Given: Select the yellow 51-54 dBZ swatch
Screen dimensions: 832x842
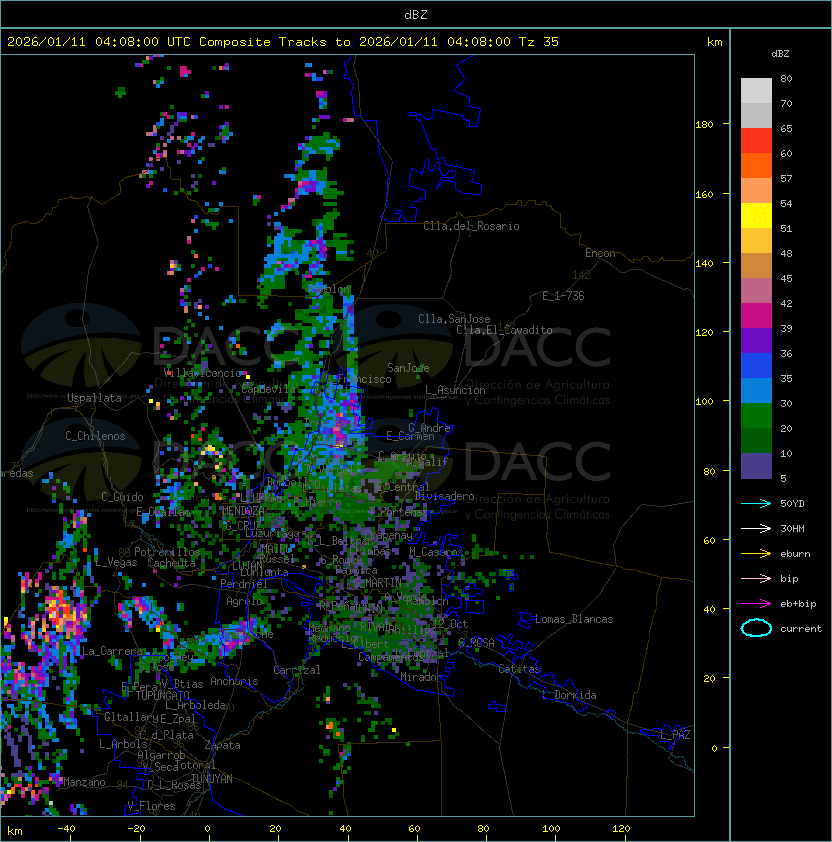Looking at the screenshot, I should tap(756, 216).
